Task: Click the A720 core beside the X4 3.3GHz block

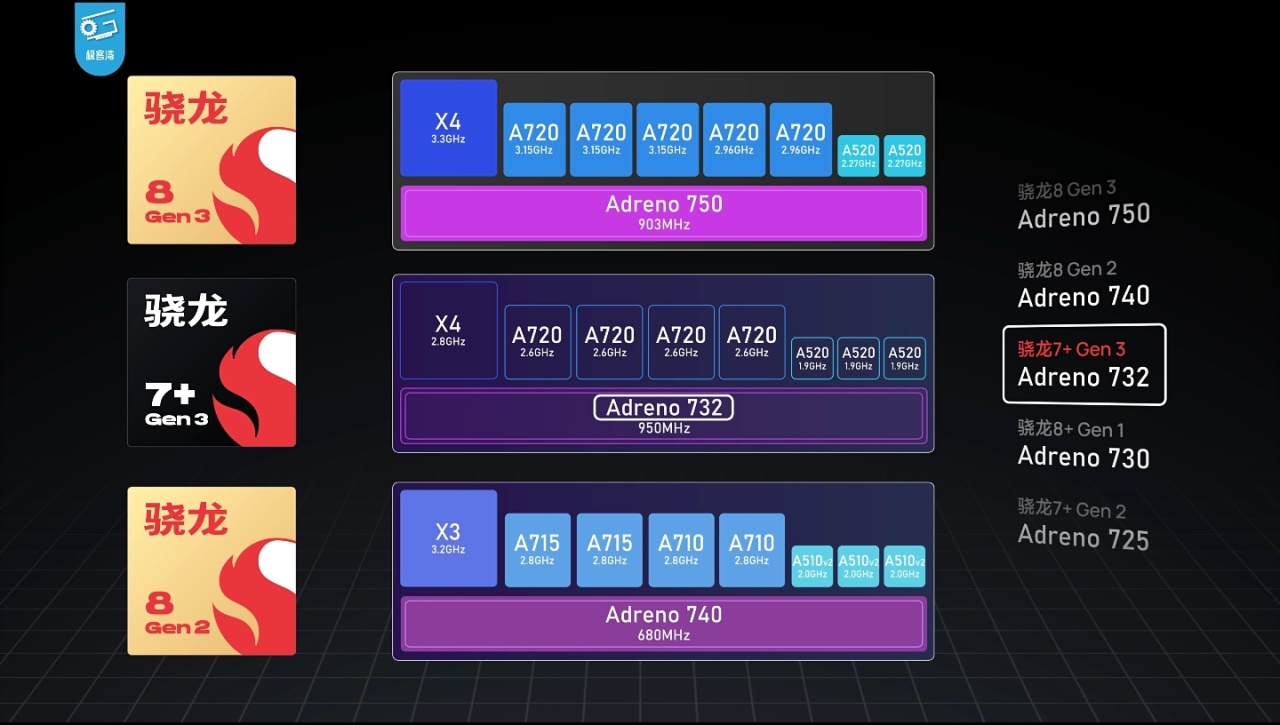Action: 534,140
